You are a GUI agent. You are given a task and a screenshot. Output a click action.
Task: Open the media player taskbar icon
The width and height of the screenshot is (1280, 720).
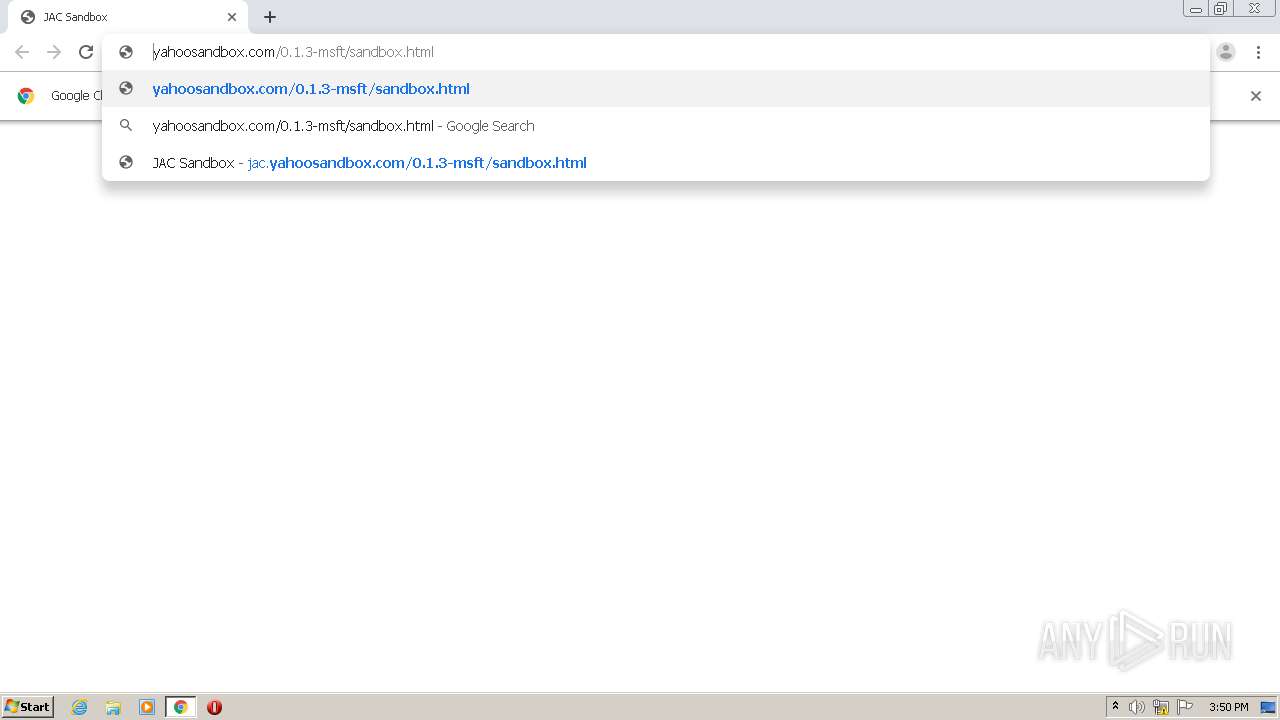point(147,707)
